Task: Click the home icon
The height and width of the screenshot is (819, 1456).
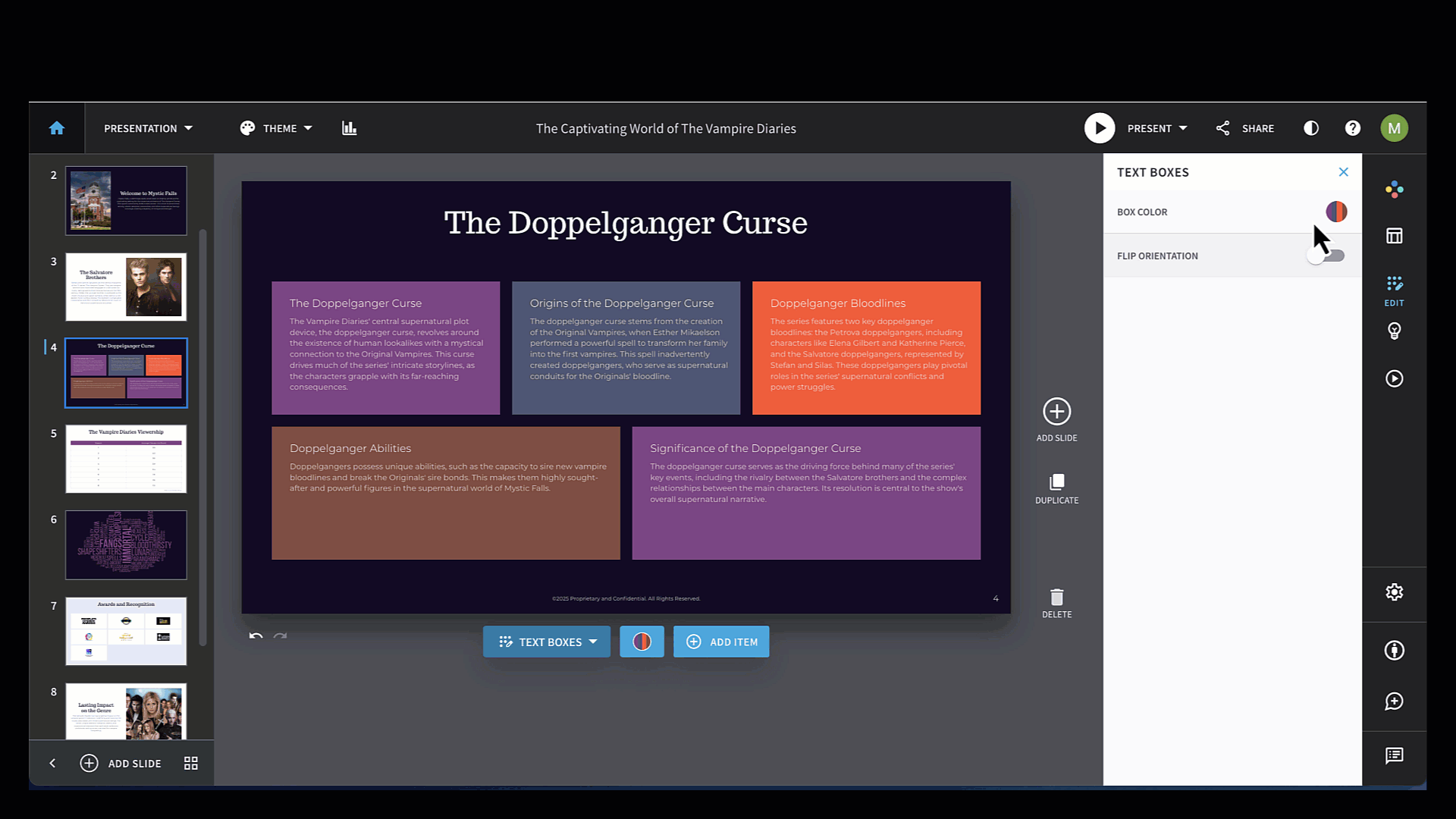Action: pyautogui.click(x=57, y=128)
